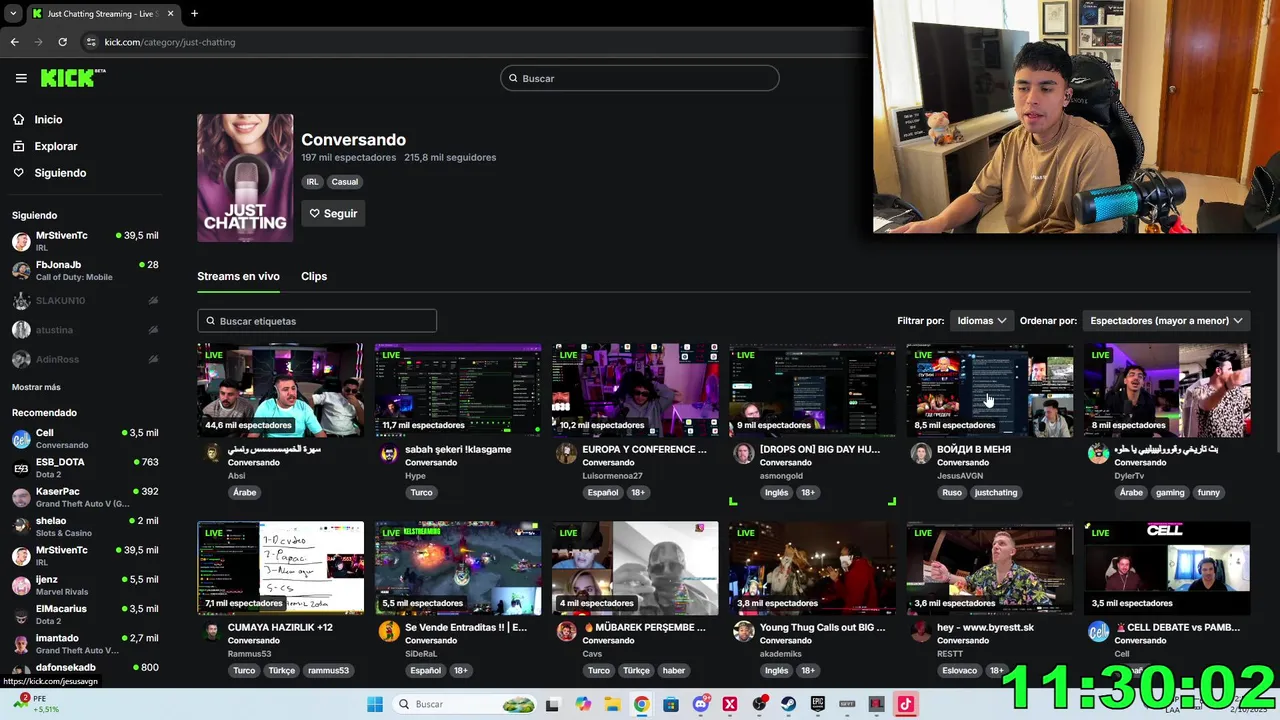The height and width of the screenshot is (720, 1280).
Task: Open MrStivenTc in the Siguiendo list
Action: coord(85,240)
